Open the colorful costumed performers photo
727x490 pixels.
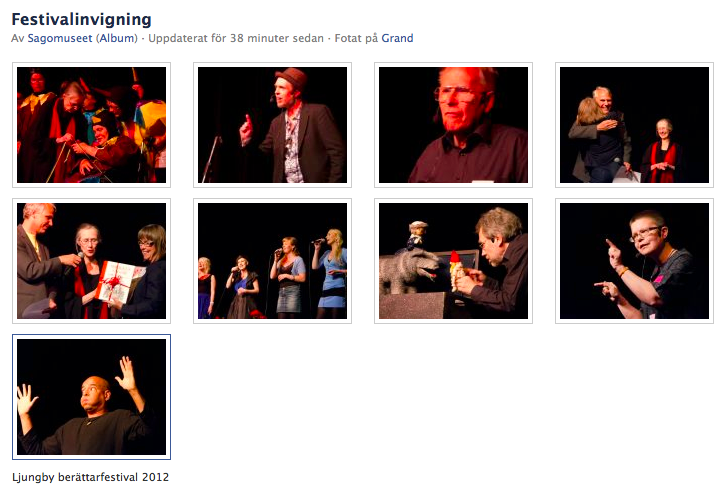pos(91,125)
